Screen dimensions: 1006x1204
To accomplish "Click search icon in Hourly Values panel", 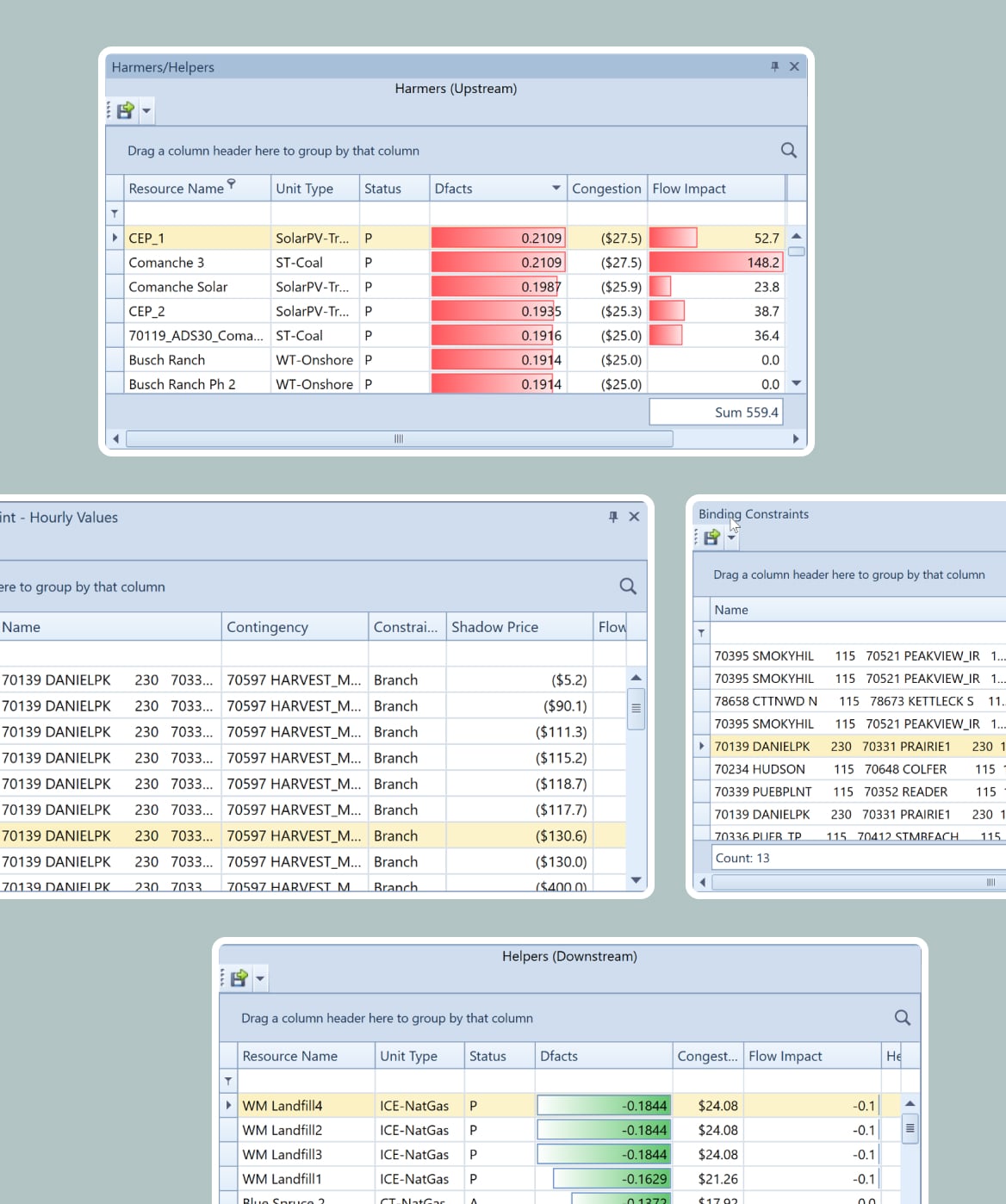I will [x=628, y=586].
